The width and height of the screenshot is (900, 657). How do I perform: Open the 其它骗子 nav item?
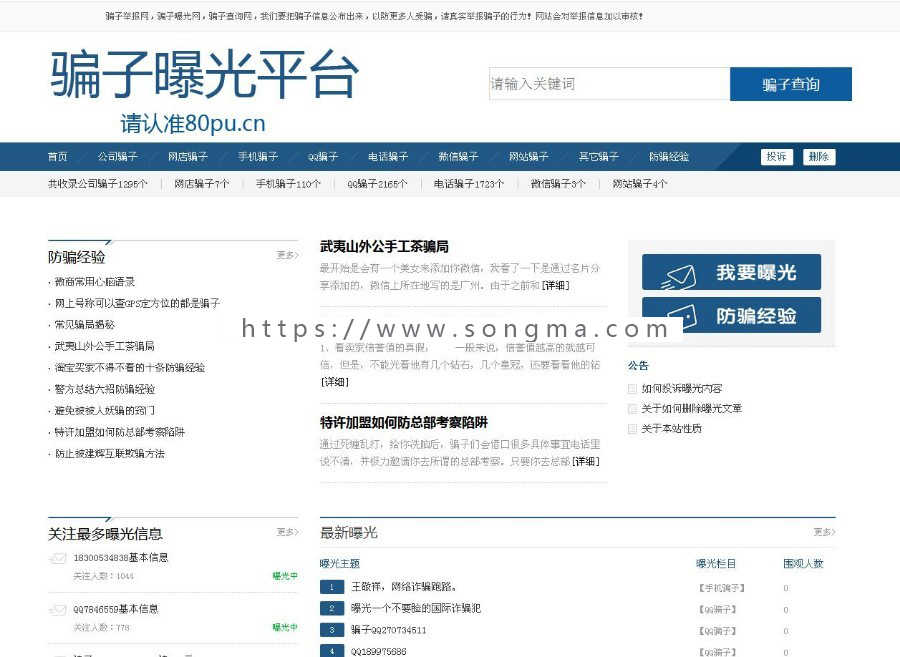tap(599, 156)
